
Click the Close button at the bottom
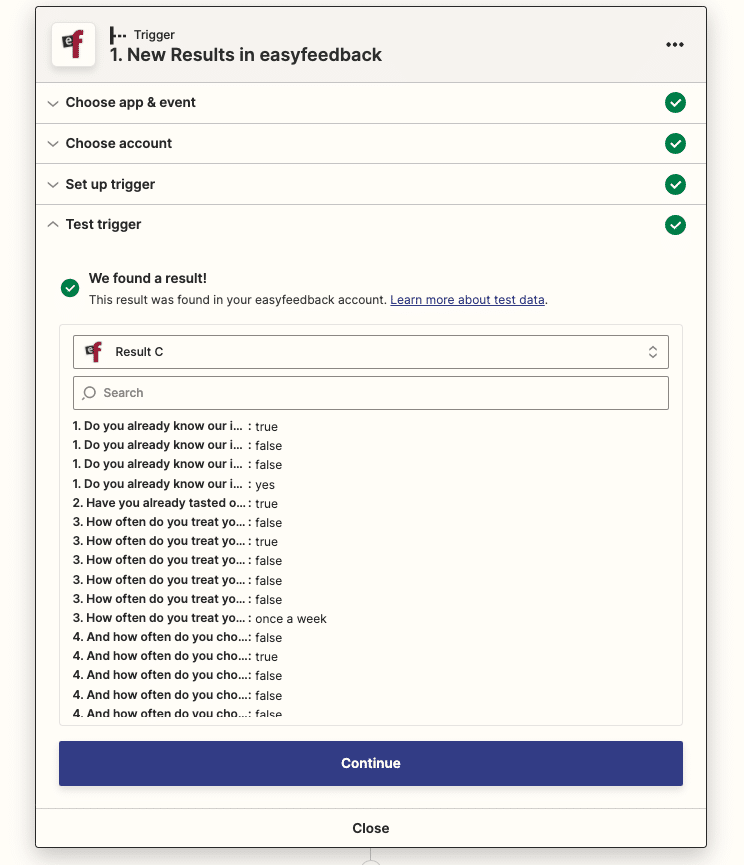[371, 828]
